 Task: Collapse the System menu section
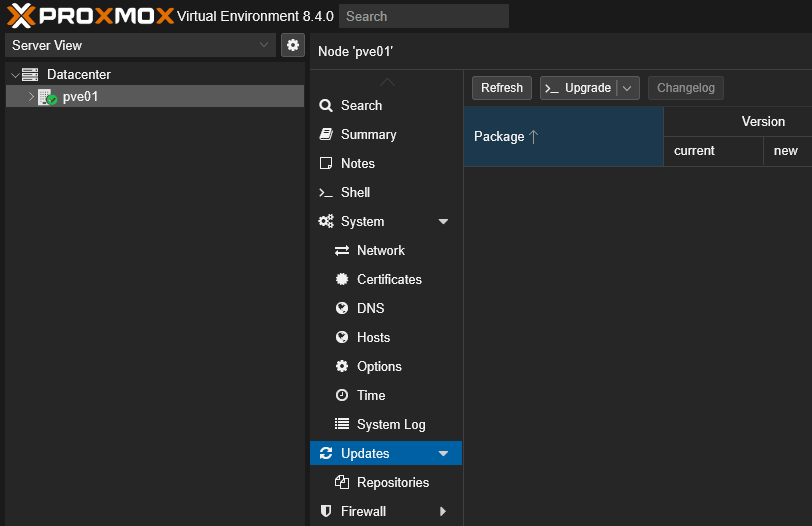pyautogui.click(x=444, y=222)
